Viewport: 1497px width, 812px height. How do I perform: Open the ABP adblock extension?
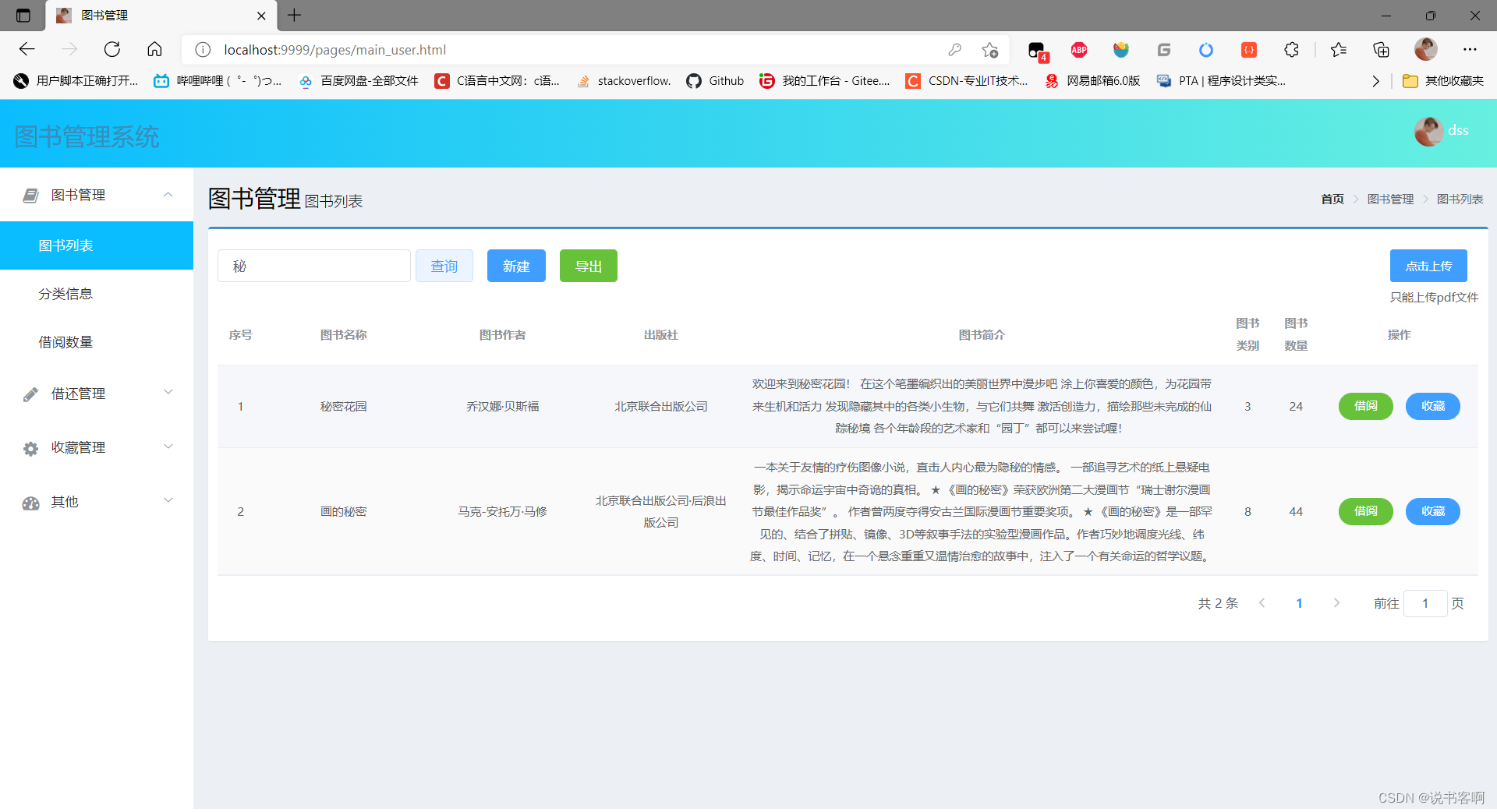click(1079, 50)
